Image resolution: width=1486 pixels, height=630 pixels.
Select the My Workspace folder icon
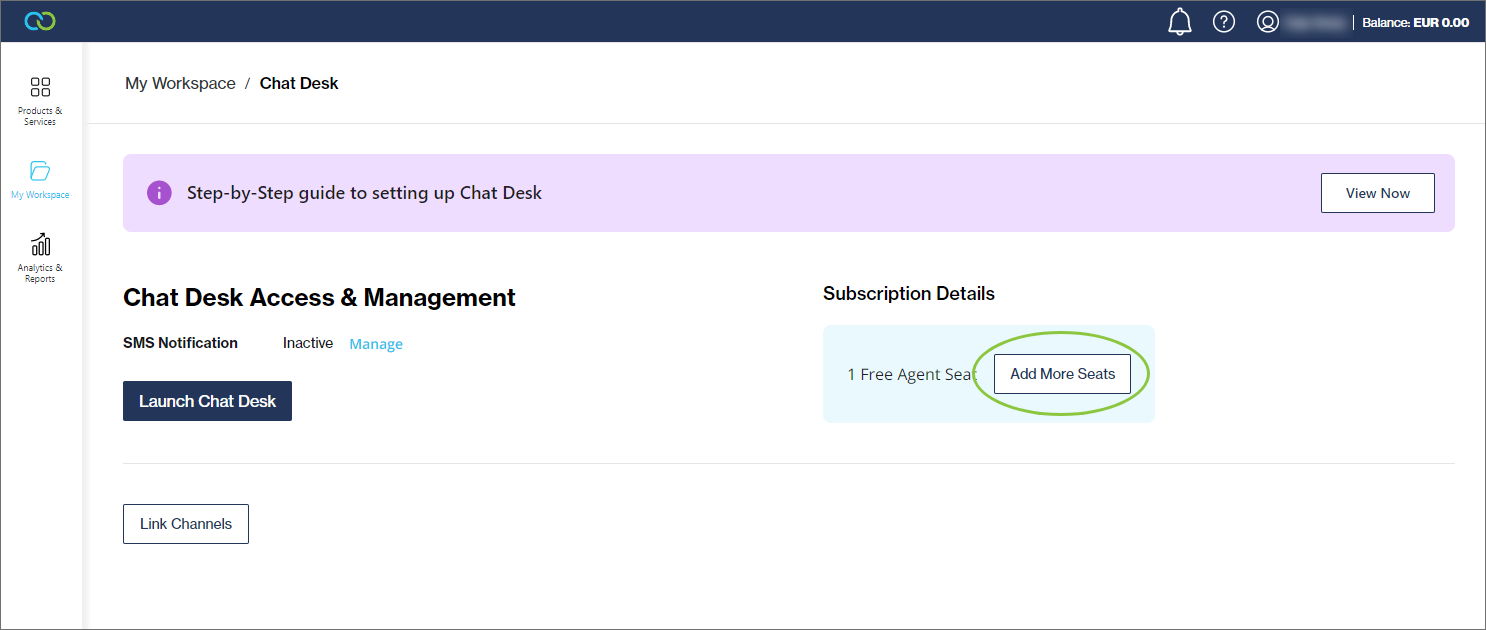point(40,170)
